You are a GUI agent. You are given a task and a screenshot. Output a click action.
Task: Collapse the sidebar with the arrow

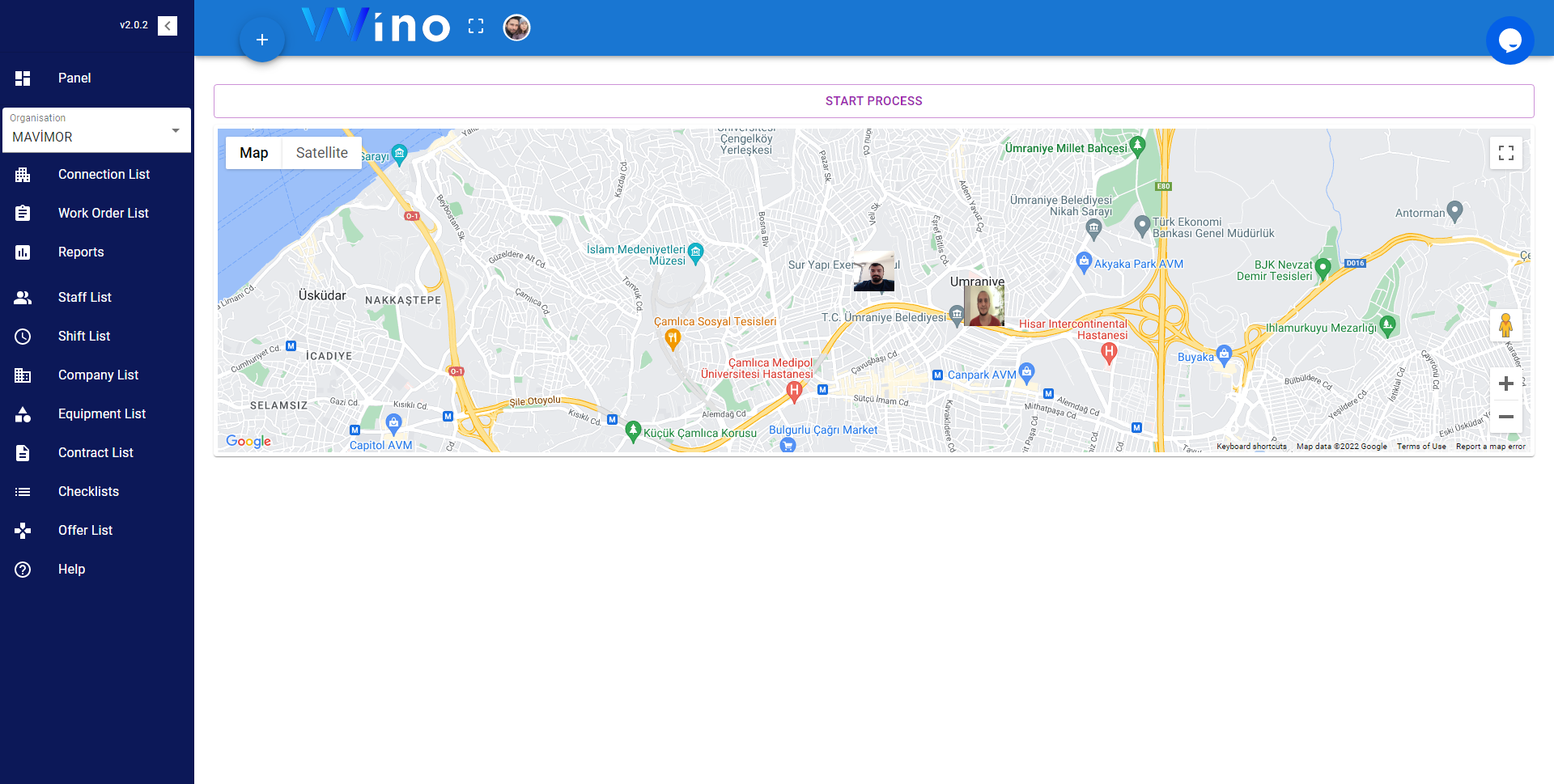click(x=167, y=25)
